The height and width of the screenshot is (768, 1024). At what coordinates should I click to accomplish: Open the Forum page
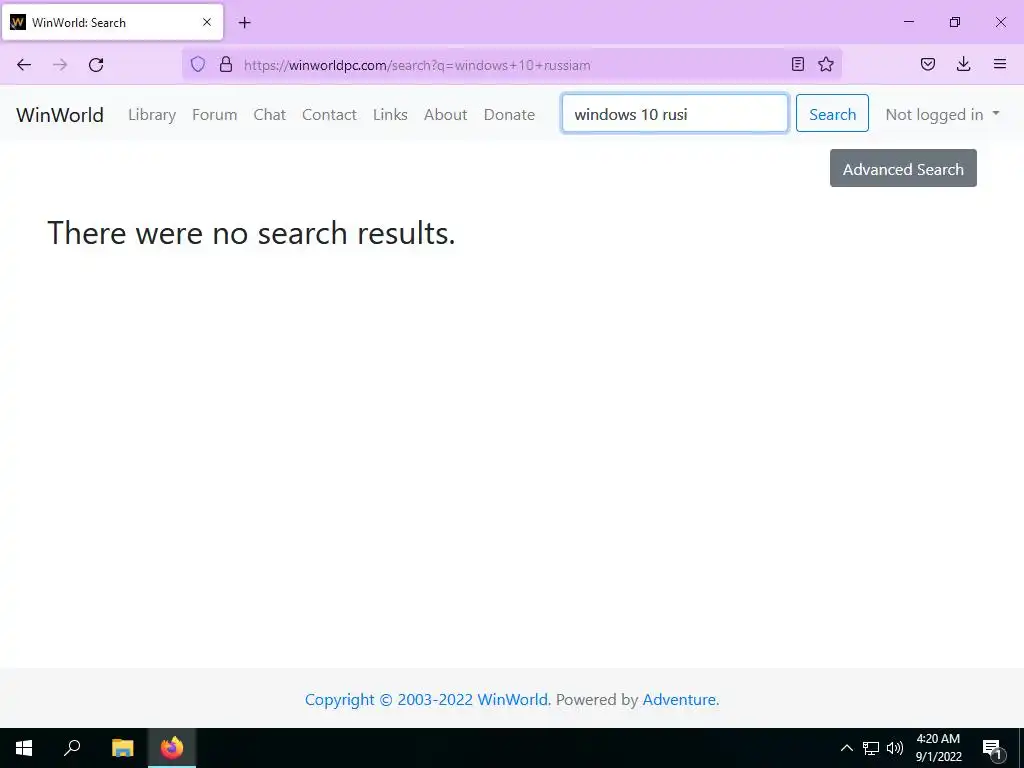(214, 115)
